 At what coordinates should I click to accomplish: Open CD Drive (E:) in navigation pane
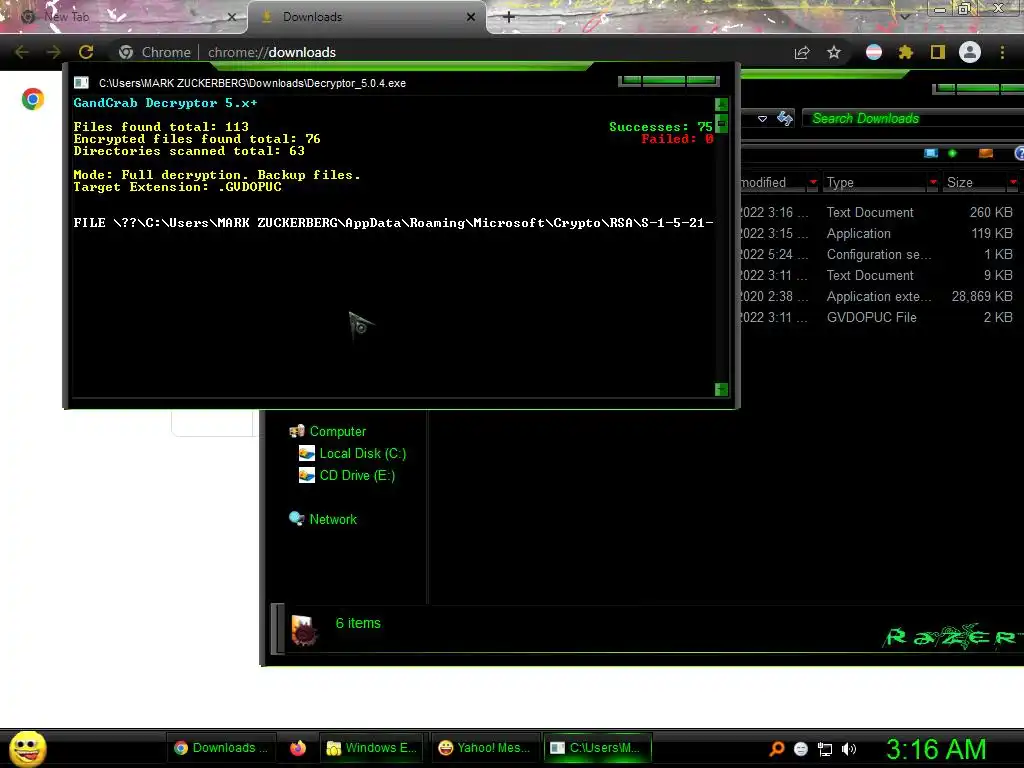pyautogui.click(x=357, y=475)
